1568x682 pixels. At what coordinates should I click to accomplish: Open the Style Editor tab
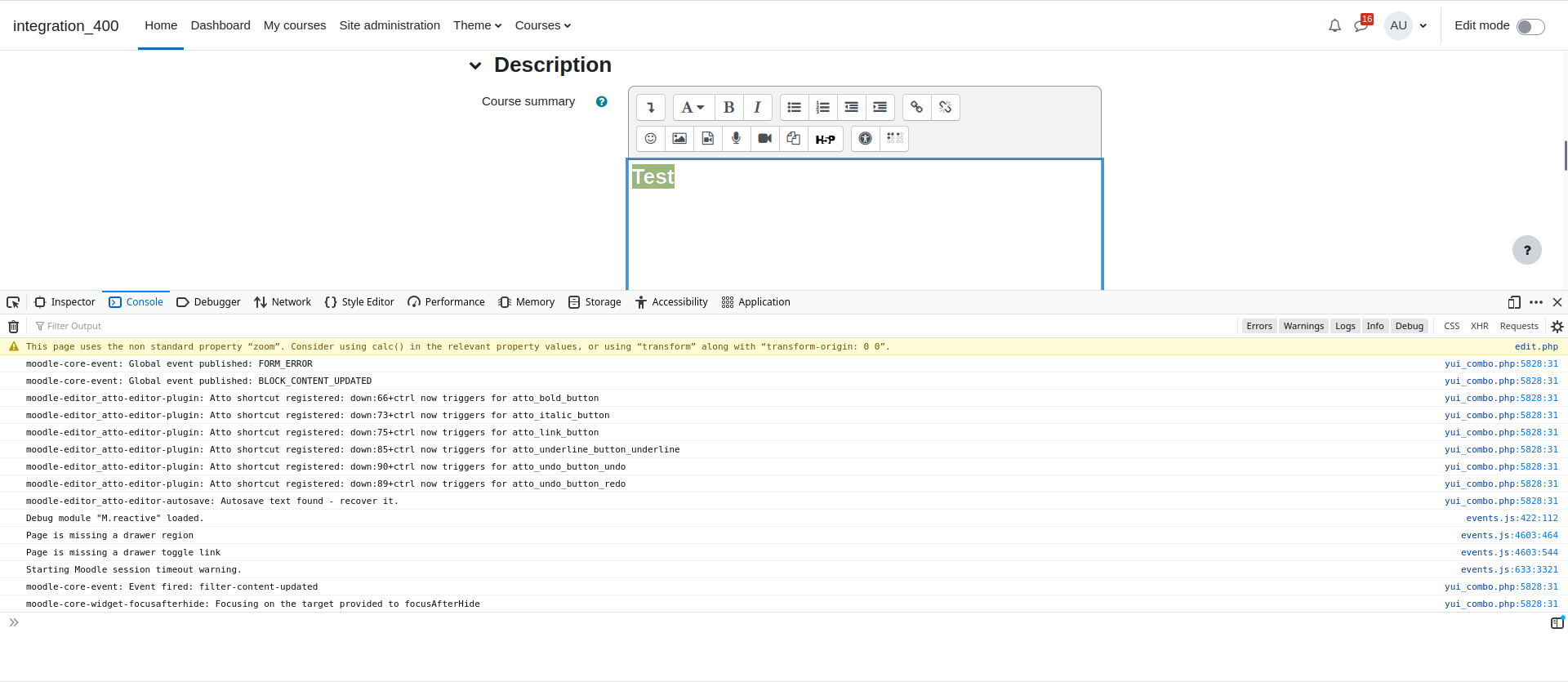tap(359, 302)
